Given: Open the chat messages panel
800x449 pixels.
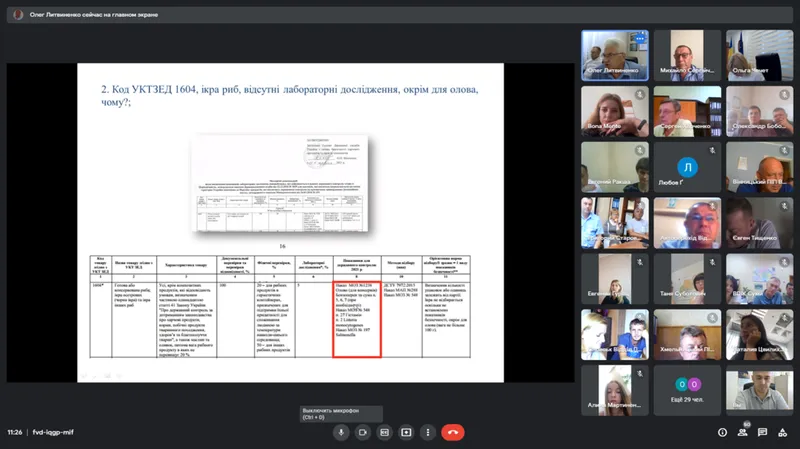Looking at the screenshot, I should (762, 432).
